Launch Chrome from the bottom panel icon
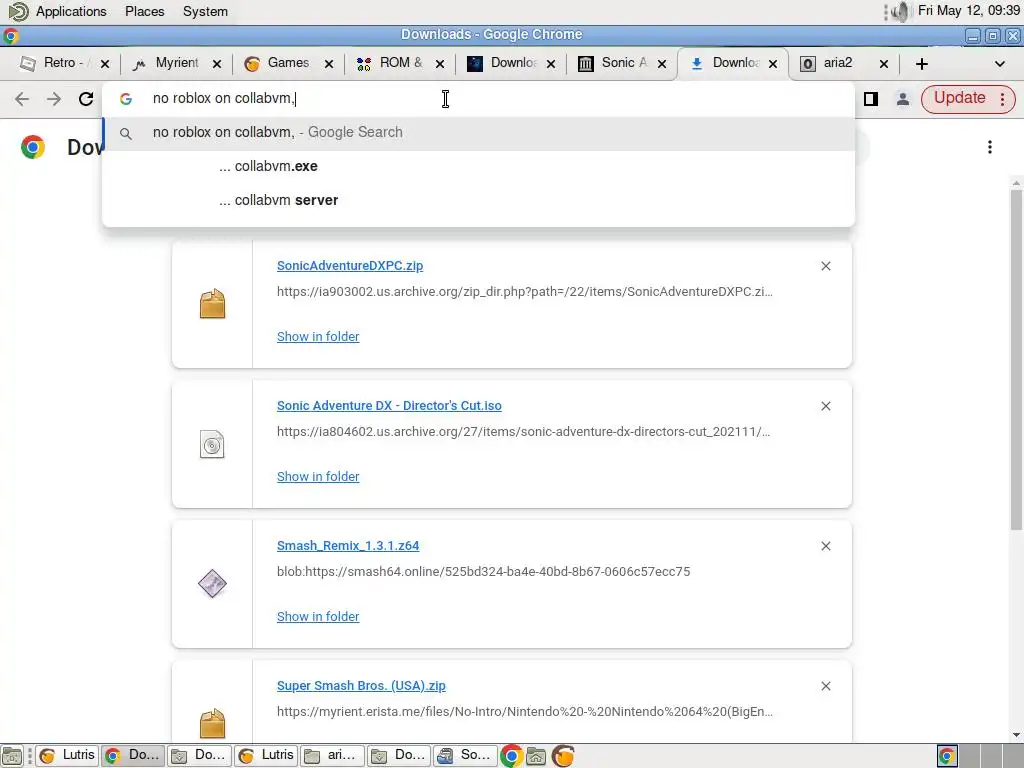 (511, 756)
